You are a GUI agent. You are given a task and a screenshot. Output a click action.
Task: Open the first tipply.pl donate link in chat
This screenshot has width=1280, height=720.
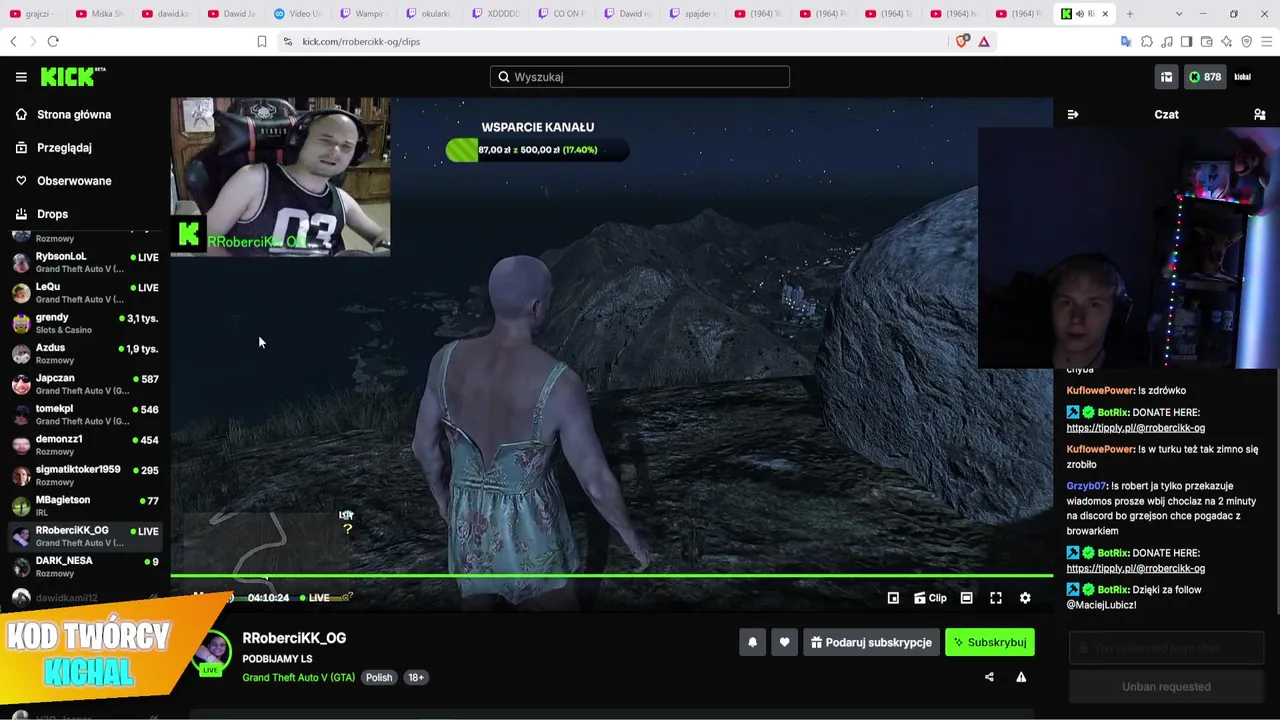[1135, 428]
